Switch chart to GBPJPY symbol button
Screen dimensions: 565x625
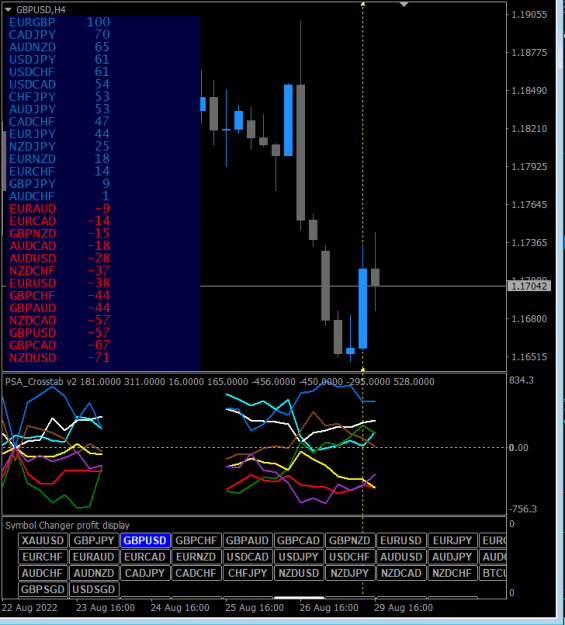click(94, 540)
